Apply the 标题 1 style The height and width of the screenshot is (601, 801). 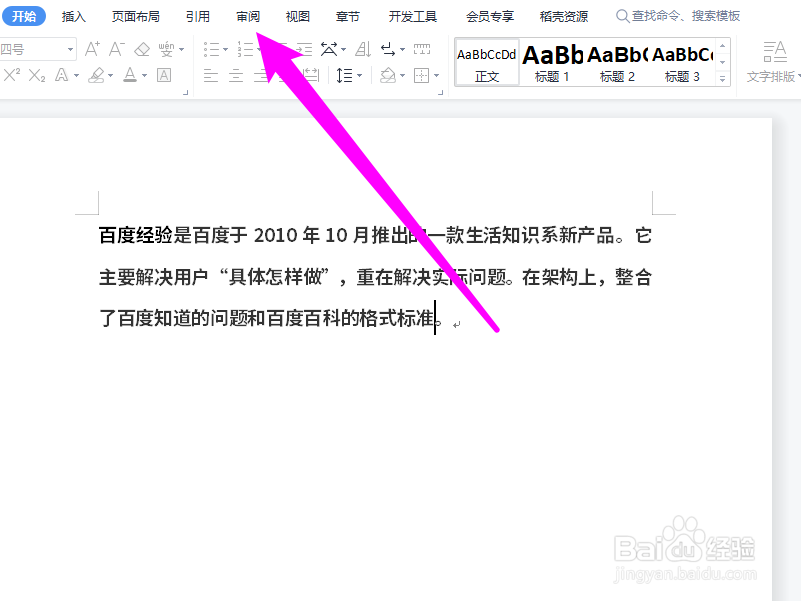[552, 62]
